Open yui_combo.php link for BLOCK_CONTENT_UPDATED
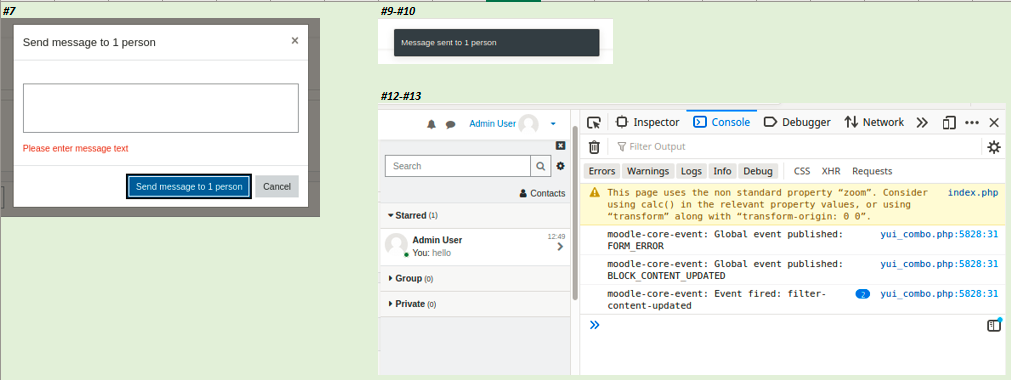This screenshot has width=1011, height=380. 939,264
